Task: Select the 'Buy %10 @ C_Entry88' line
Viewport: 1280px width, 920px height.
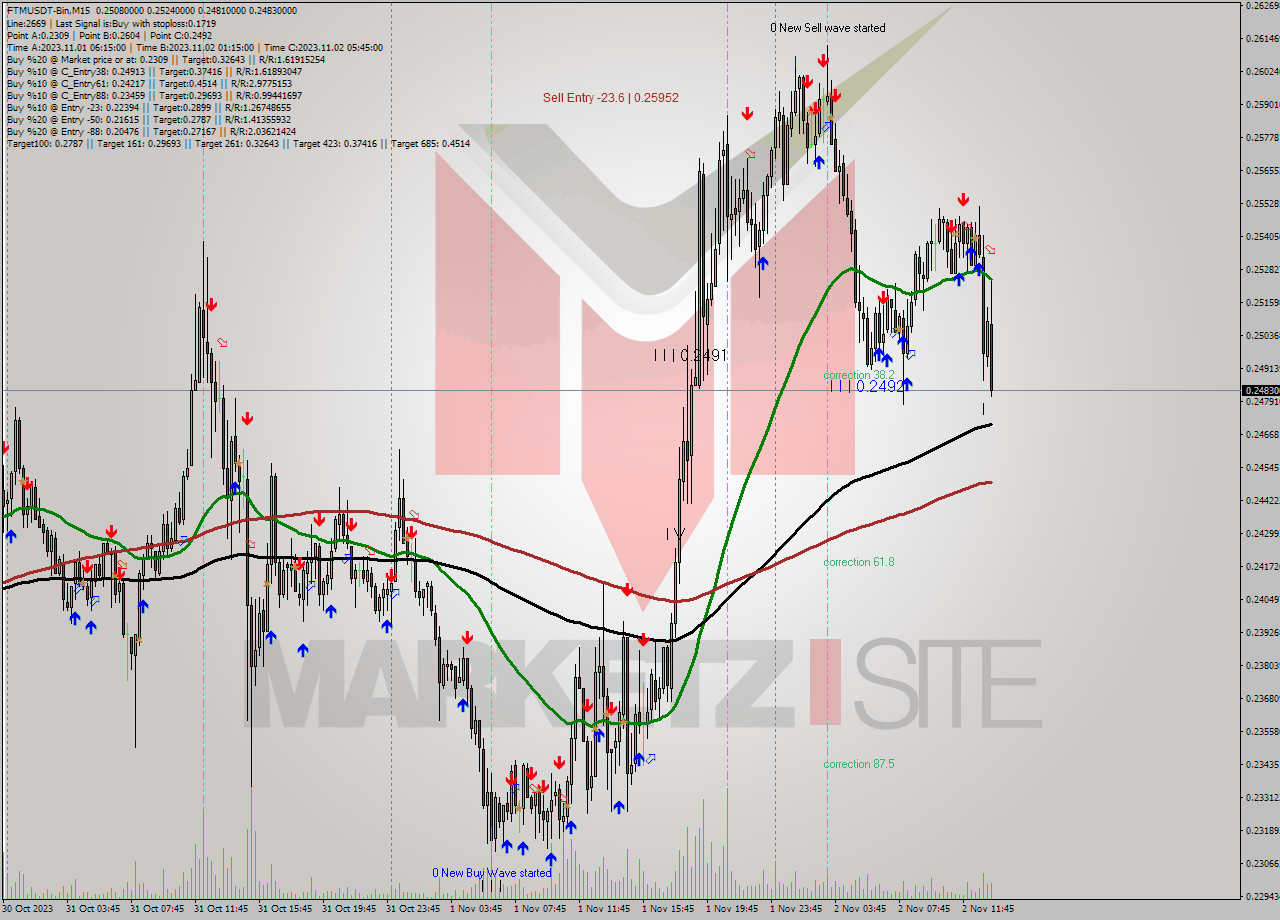Action: point(154,95)
